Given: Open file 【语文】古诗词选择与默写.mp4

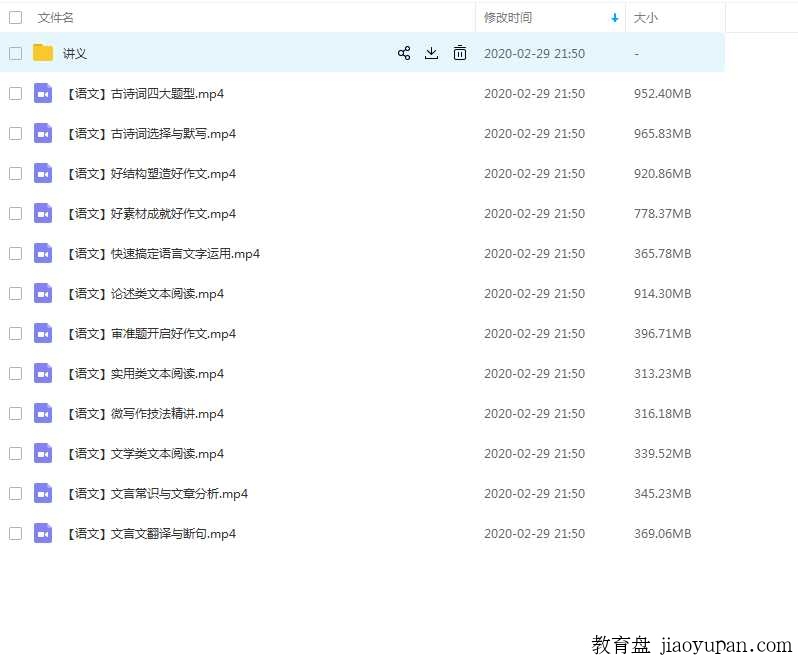Looking at the screenshot, I should pos(151,134).
